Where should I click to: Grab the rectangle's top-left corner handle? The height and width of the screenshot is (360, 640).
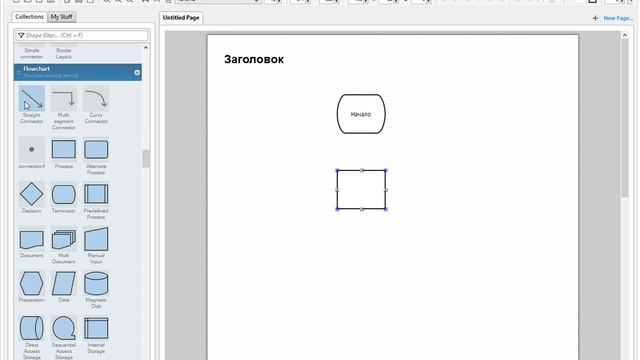click(x=337, y=170)
